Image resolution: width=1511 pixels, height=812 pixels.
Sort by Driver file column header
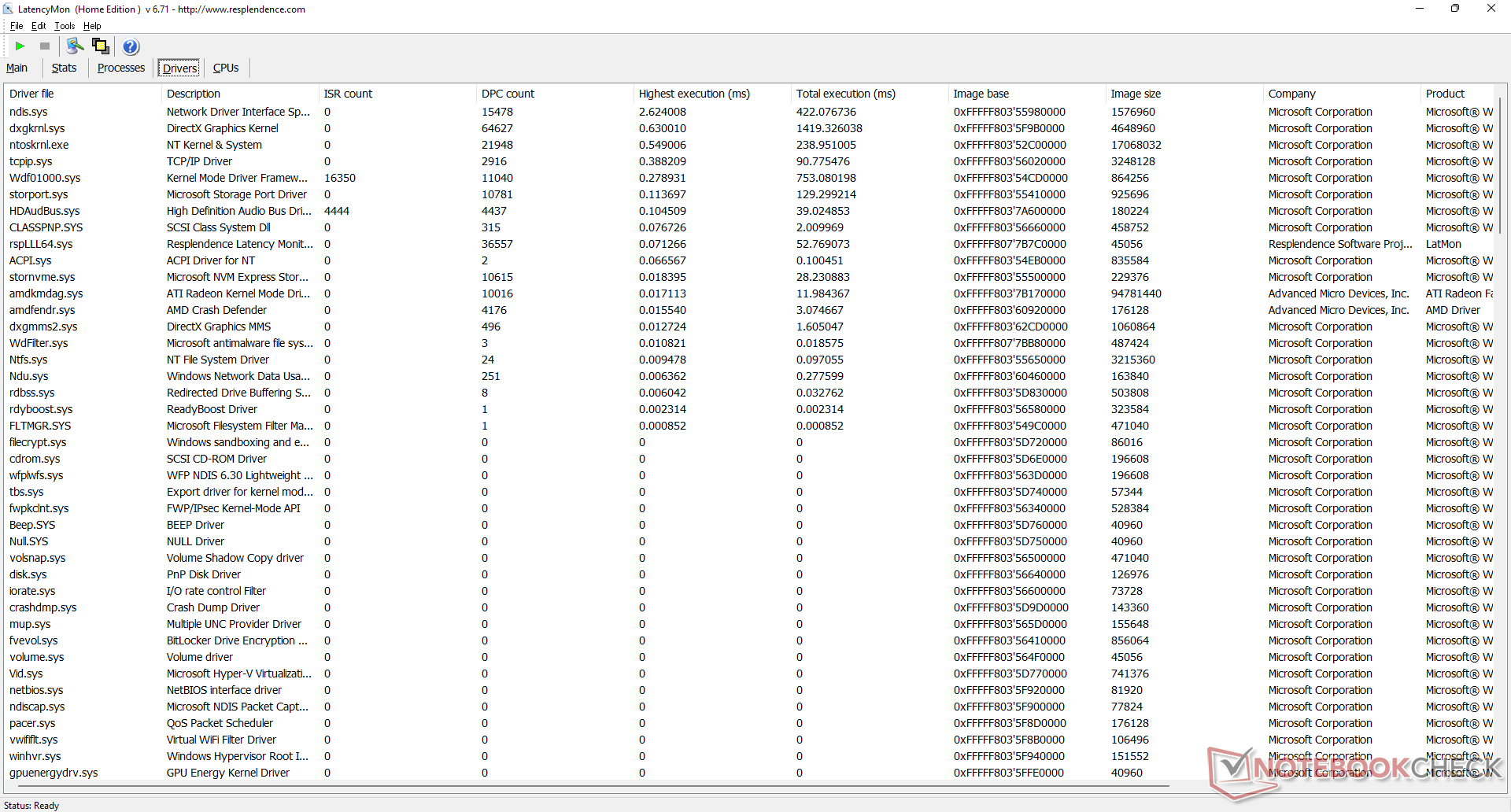point(82,94)
